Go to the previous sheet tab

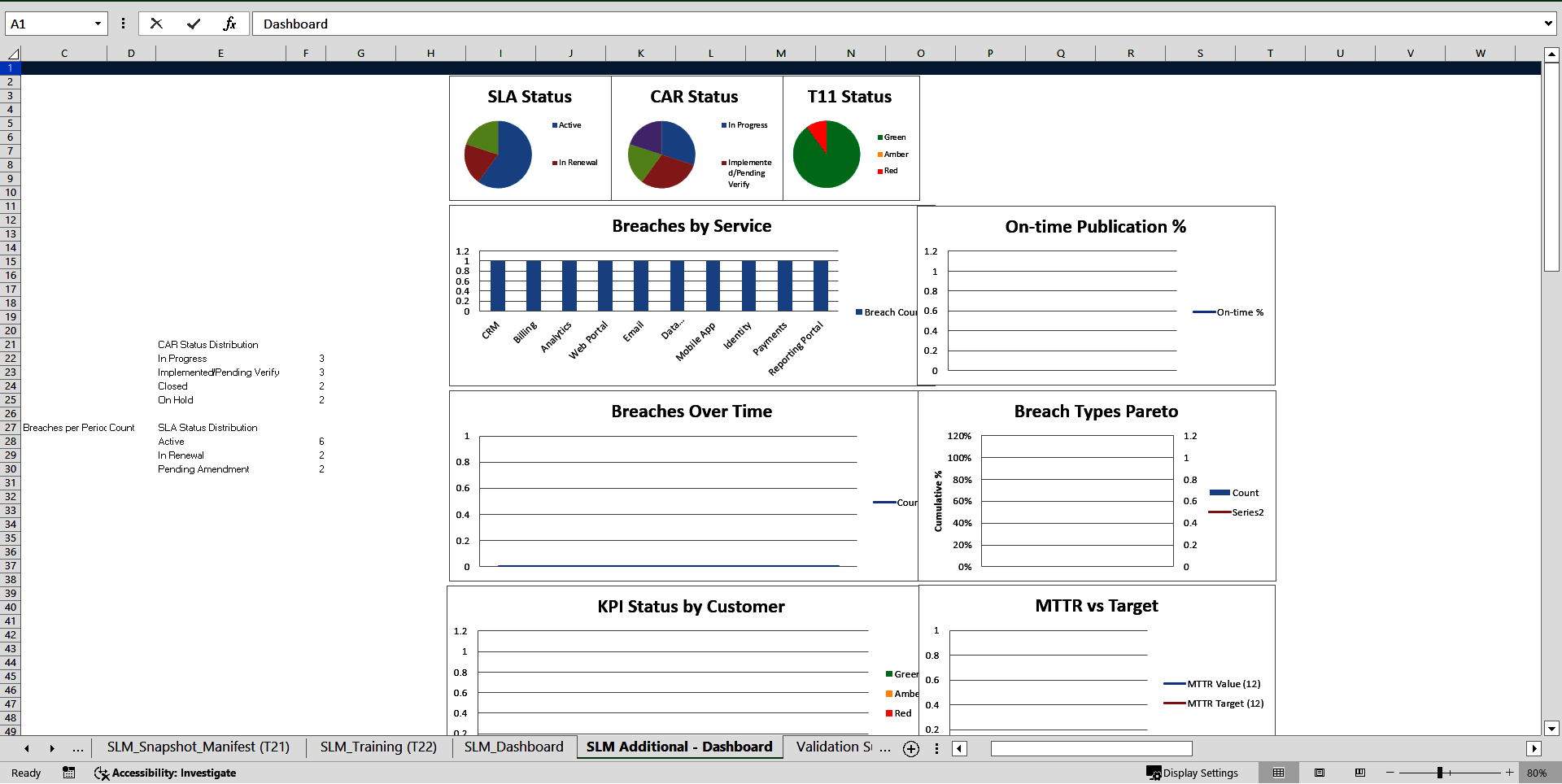click(27, 748)
